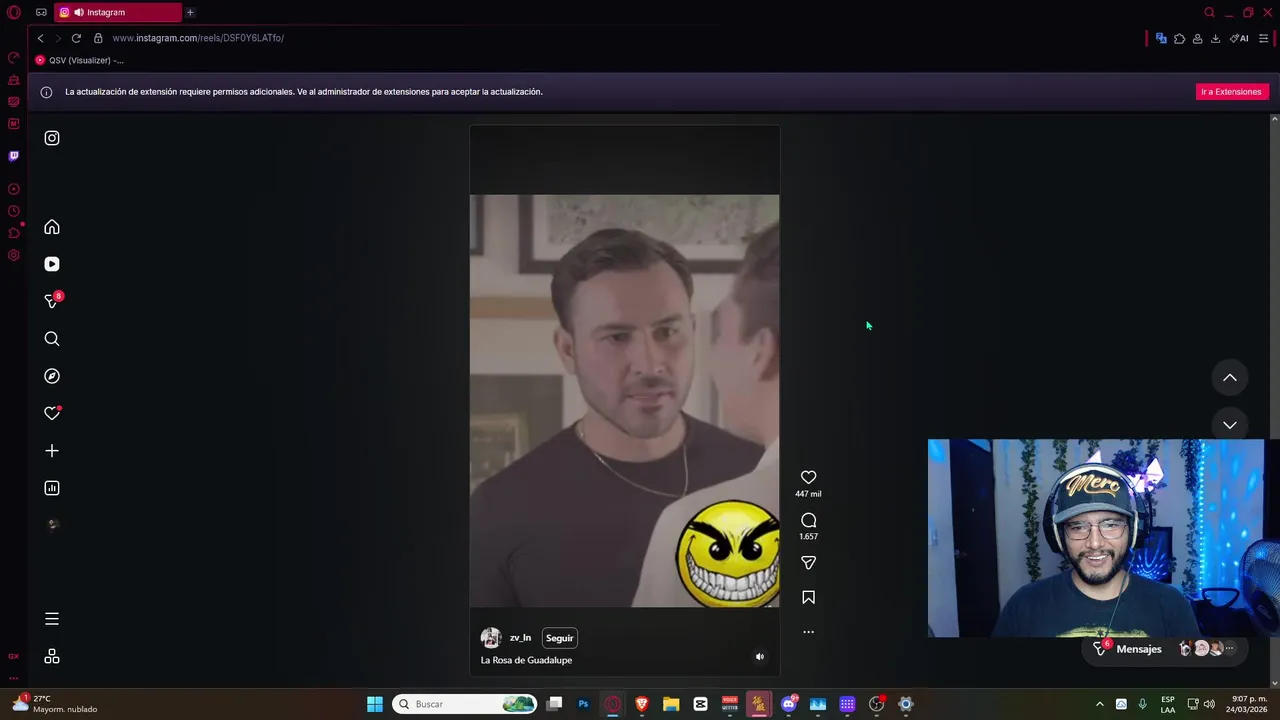Open zv_ln profile picture
Image resolution: width=1280 pixels, height=720 pixels.
pos(491,638)
